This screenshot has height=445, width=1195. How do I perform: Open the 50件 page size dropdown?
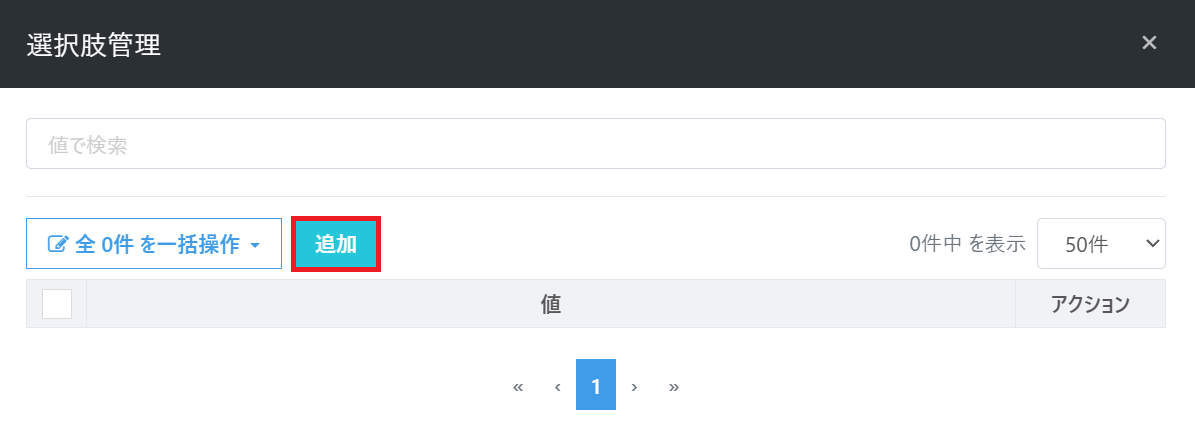coord(1101,244)
